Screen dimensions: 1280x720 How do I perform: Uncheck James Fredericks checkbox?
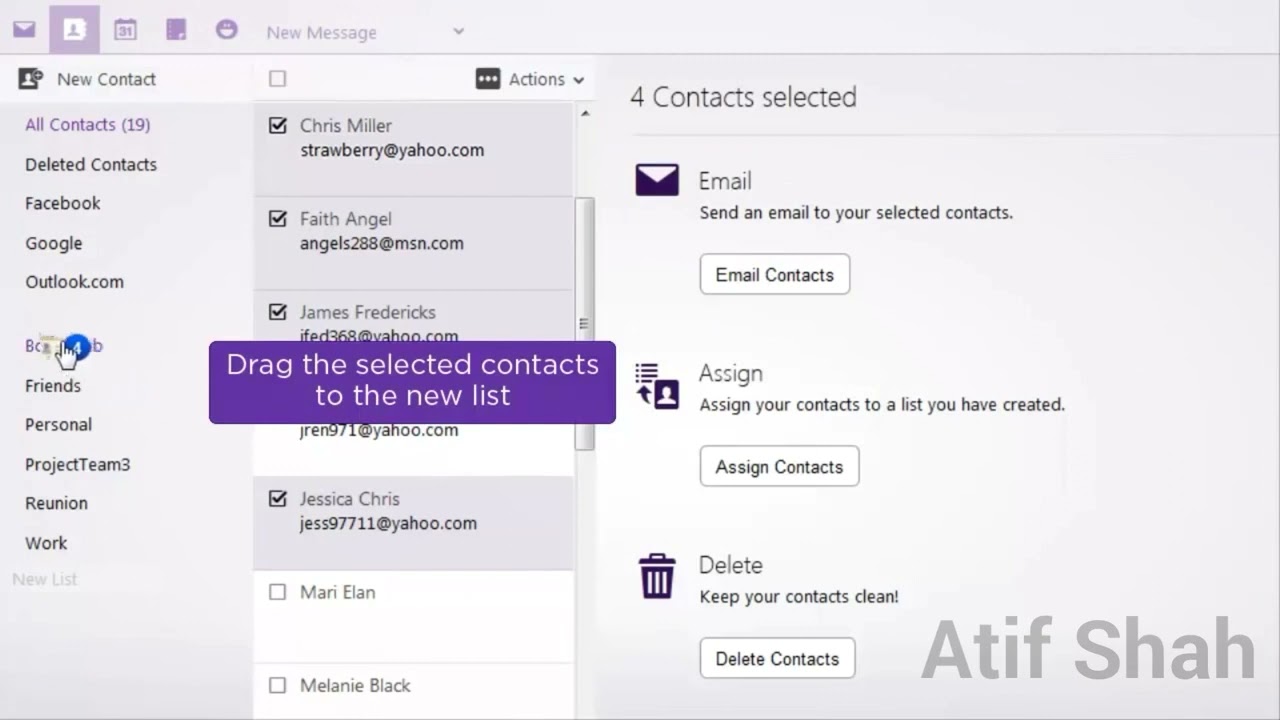pyautogui.click(x=278, y=311)
